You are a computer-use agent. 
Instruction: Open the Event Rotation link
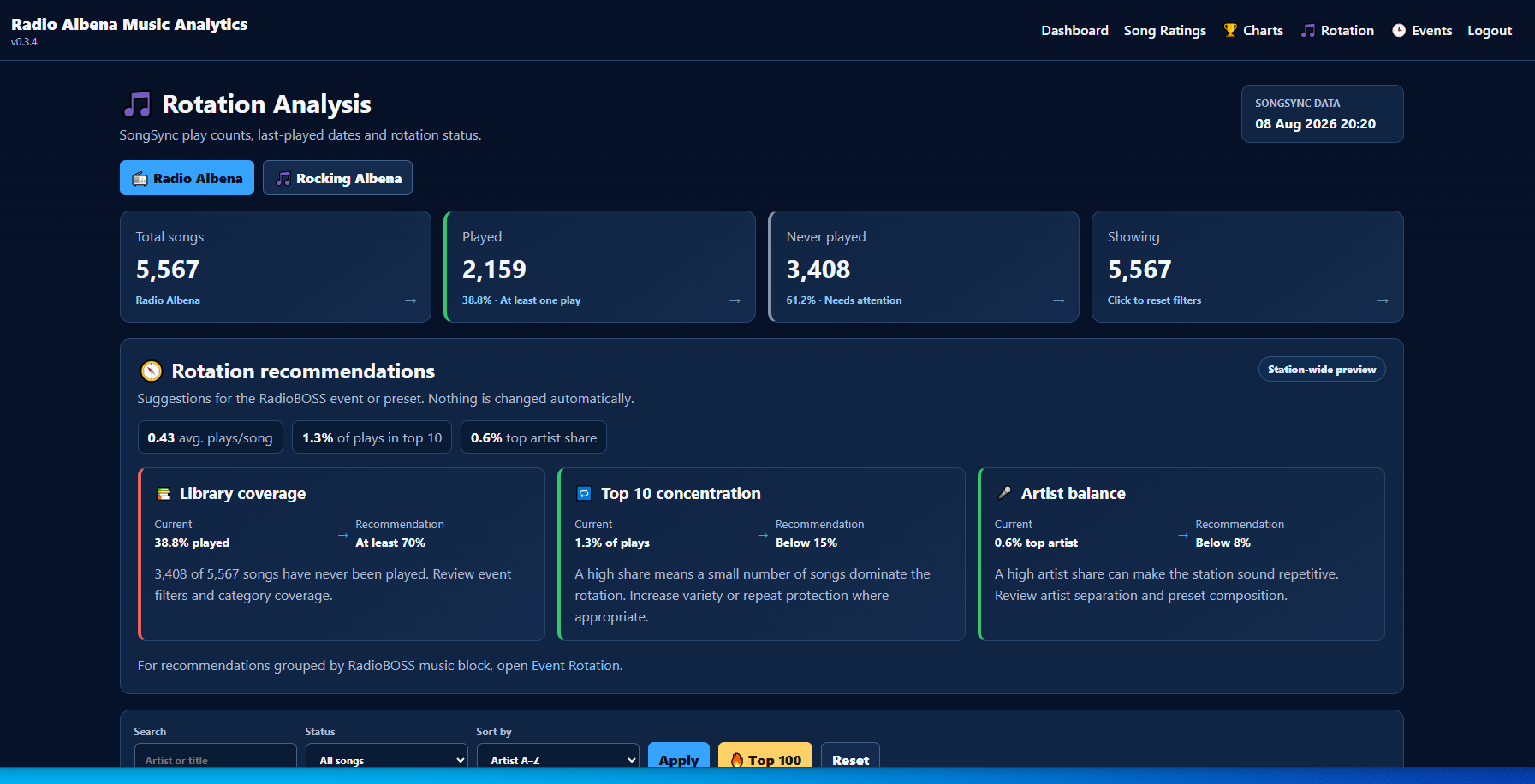pyautogui.click(x=575, y=665)
